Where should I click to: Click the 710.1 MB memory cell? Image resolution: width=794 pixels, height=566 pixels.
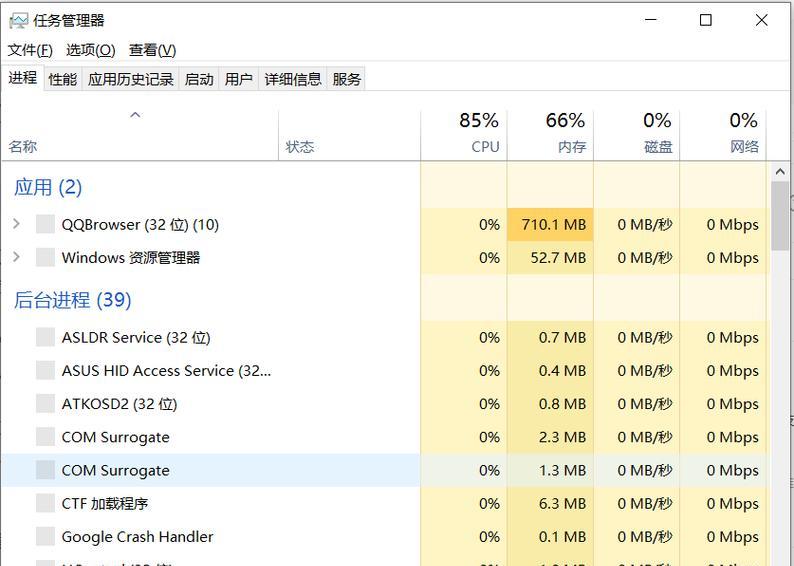pos(550,224)
